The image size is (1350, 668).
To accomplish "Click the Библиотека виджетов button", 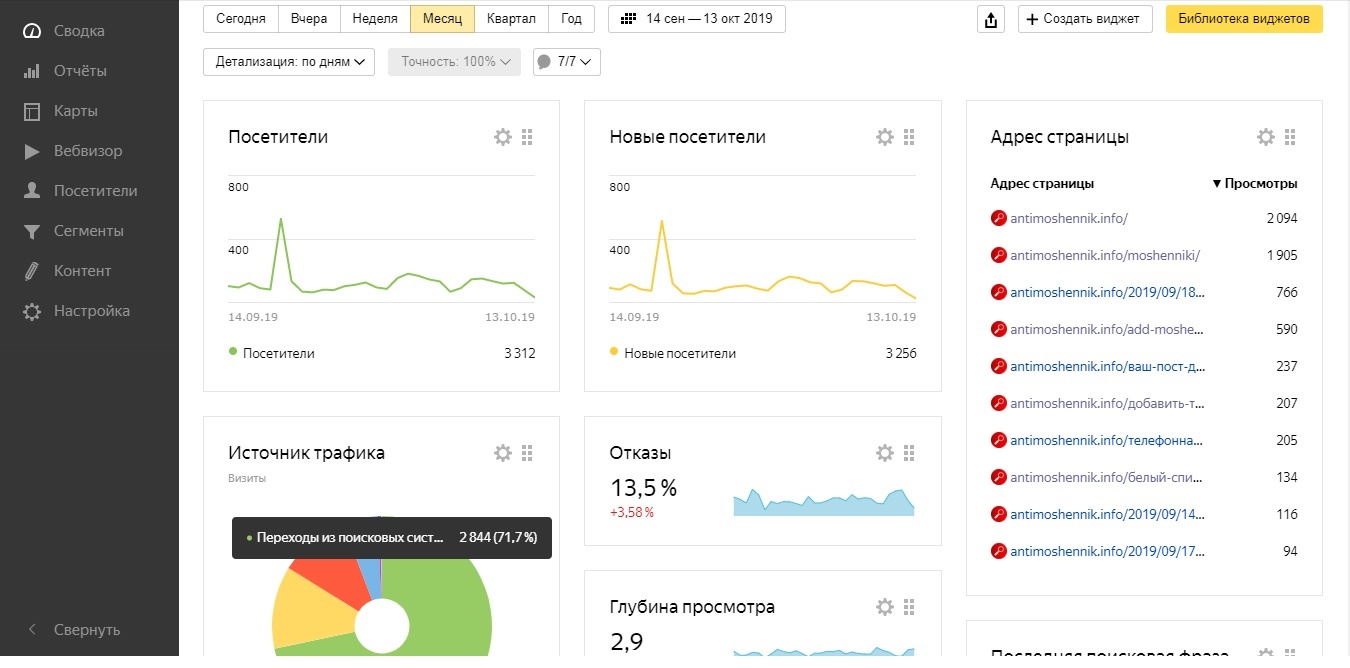I will click(1244, 19).
